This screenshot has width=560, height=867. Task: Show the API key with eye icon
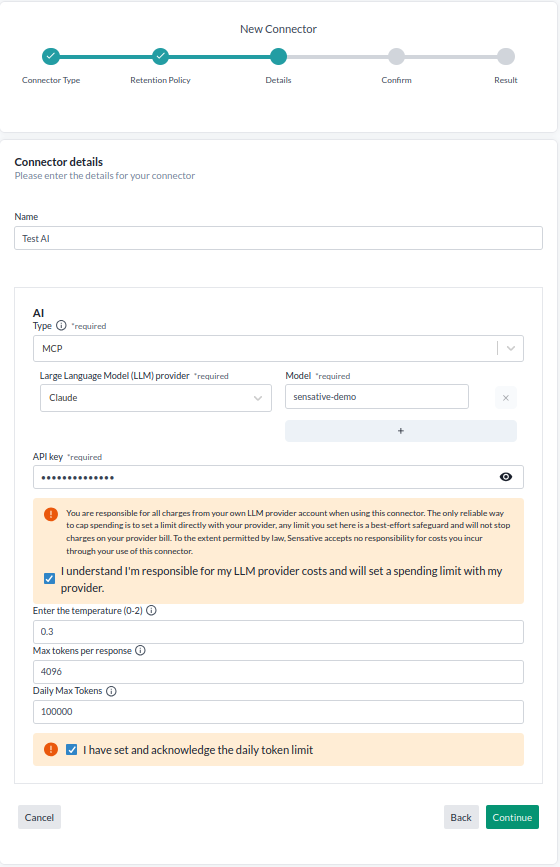click(x=506, y=477)
